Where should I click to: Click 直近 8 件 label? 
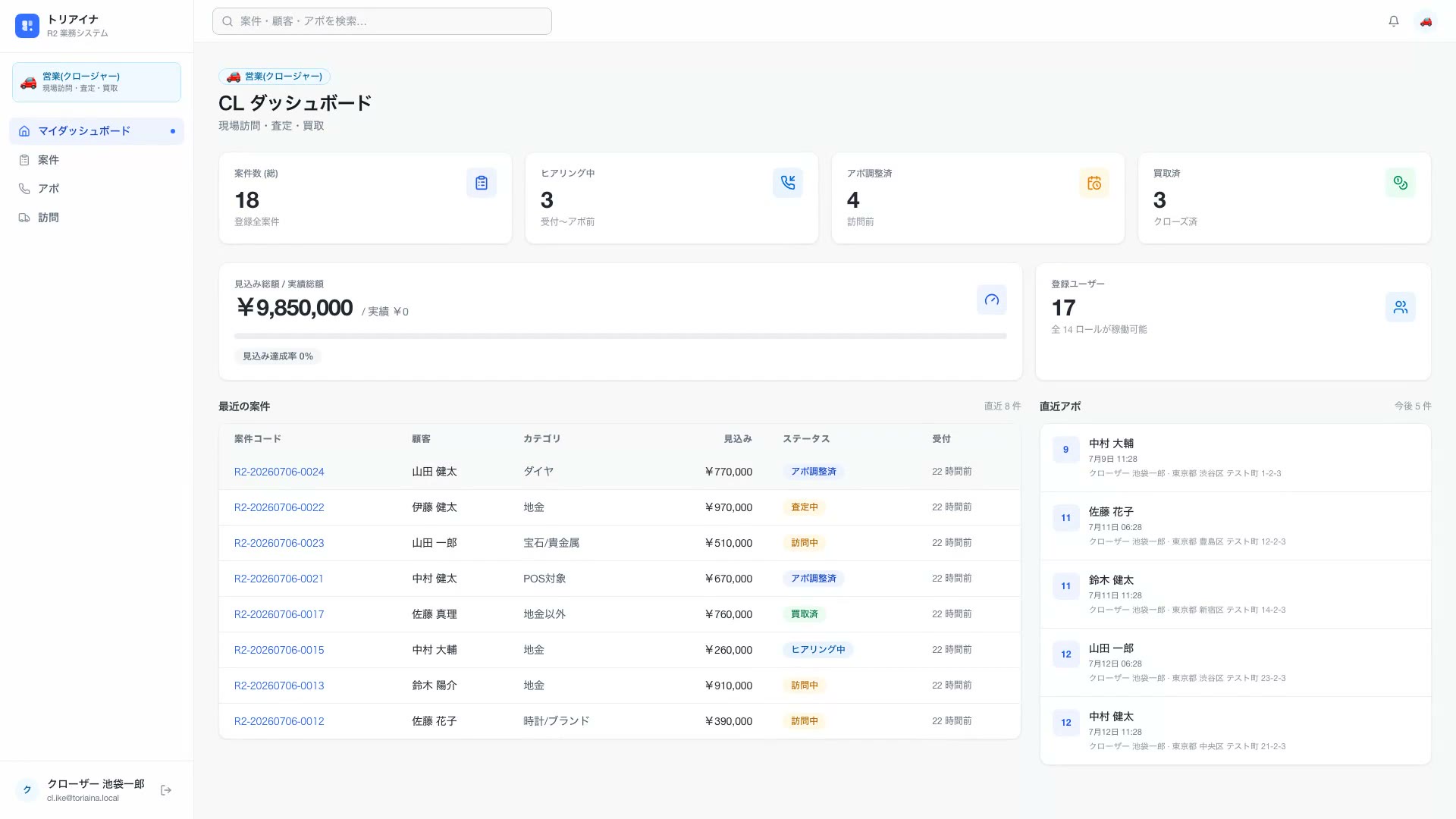[1003, 406]
